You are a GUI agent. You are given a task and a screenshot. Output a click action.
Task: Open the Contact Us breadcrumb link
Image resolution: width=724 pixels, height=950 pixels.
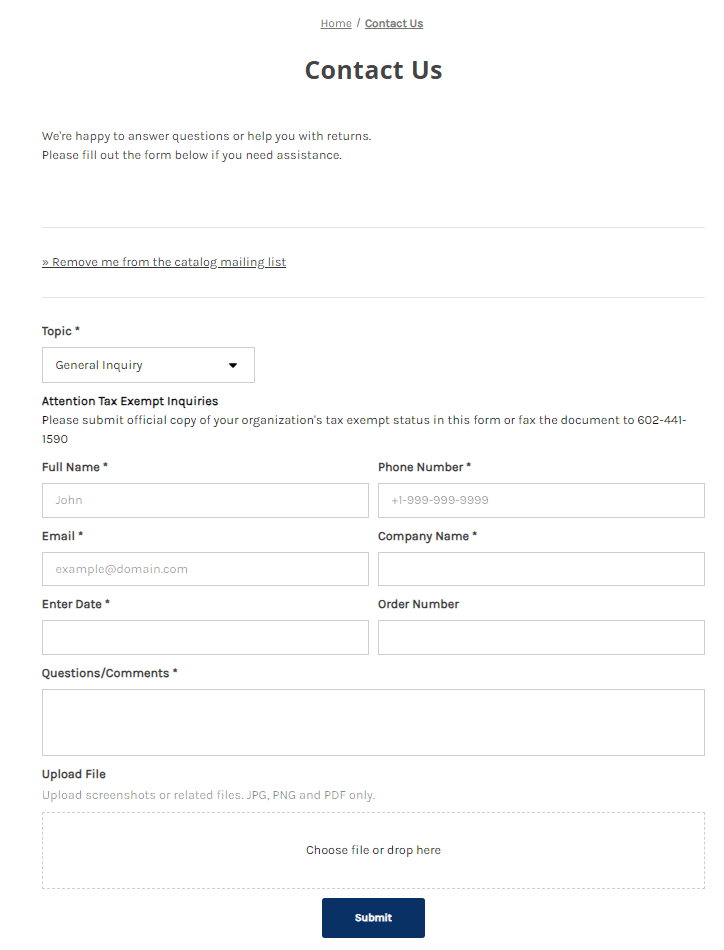tap(394, 24)
